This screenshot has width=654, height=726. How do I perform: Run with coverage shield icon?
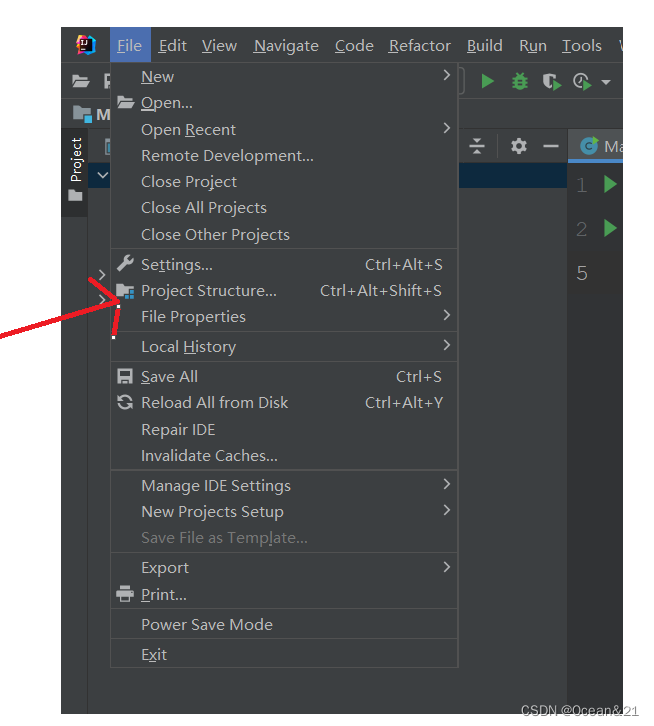click(551, 82)
